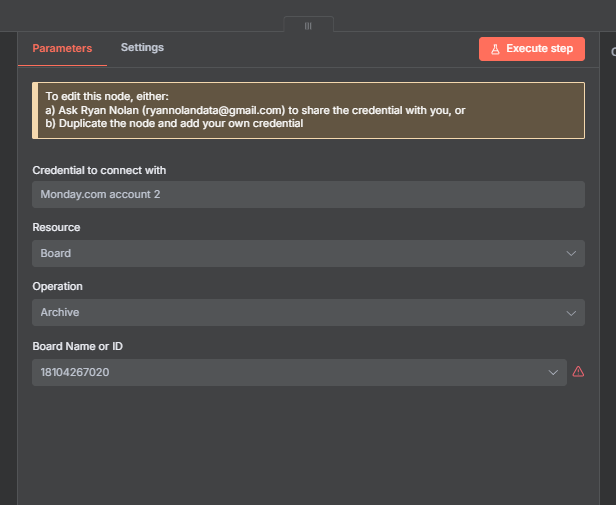This screenshot has height=505, width=616.
Task: Switch to the Parameters tab
Action: tap(62, 48)
